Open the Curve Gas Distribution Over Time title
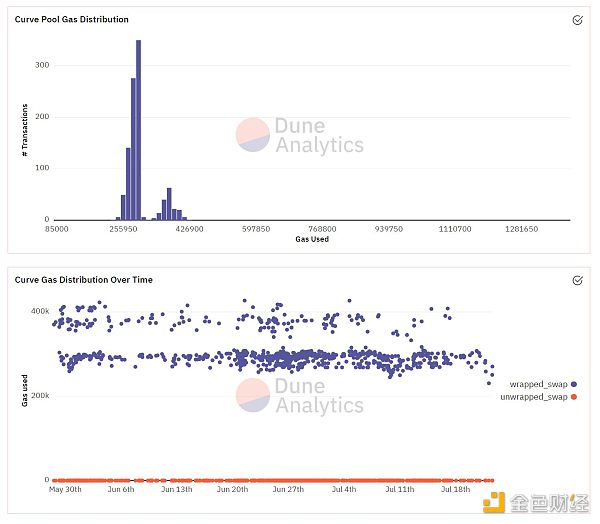Screen dimensions: 600x524 click(x=84, y=280)
